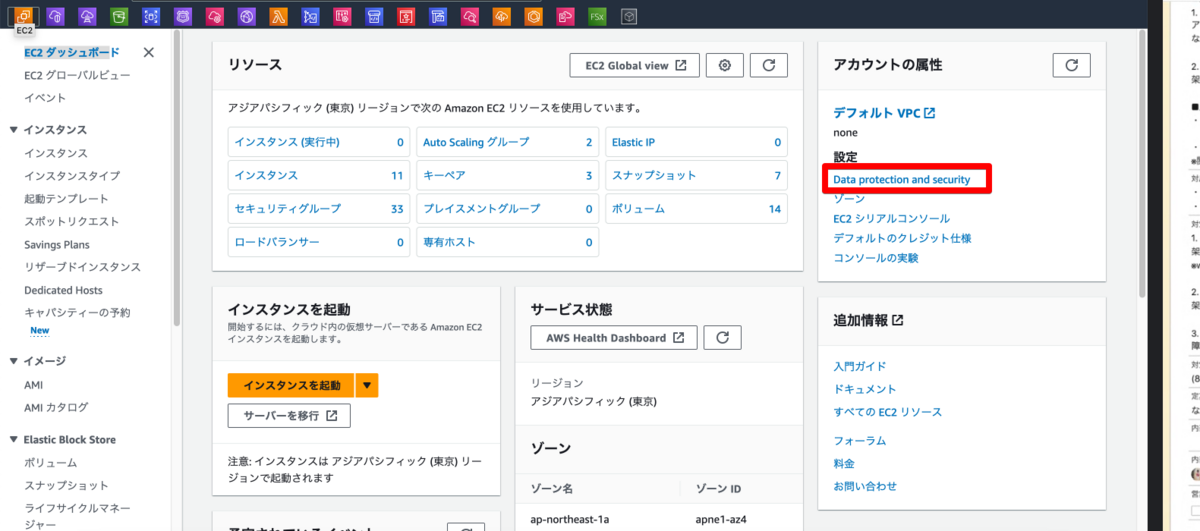Click the gray cube shortcut icon
The width and height of the screenshot is (1200, 531).
(x=628, y=16)
